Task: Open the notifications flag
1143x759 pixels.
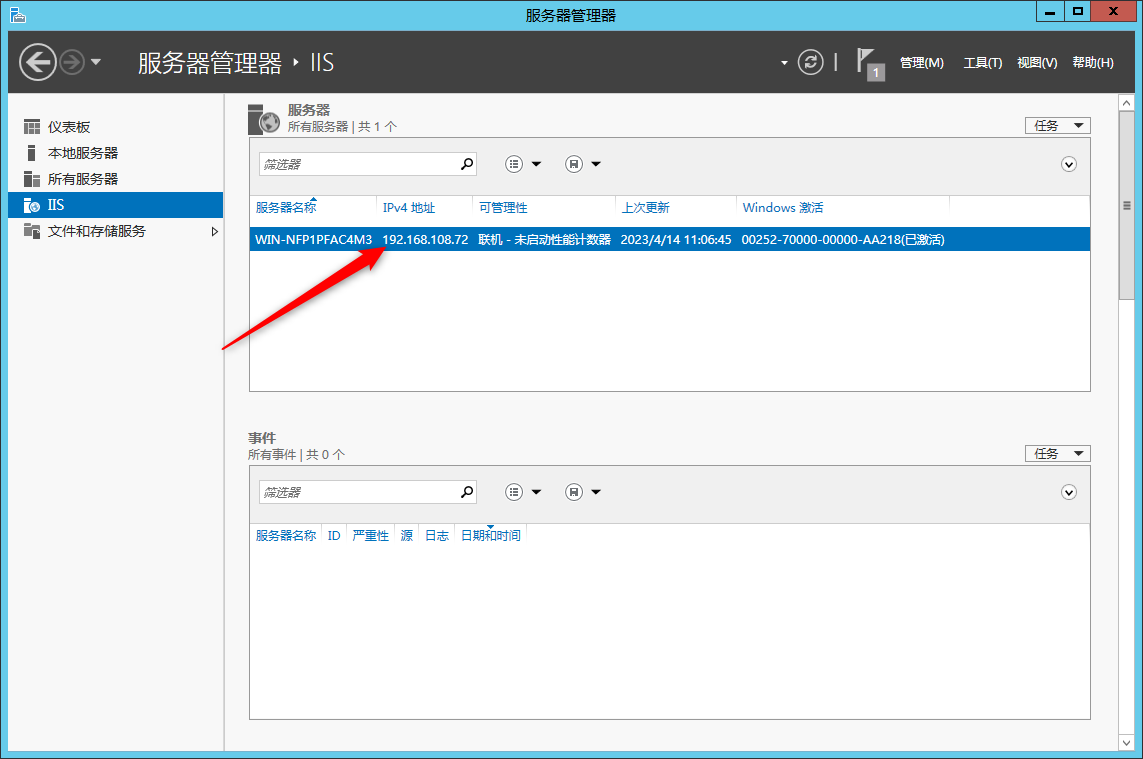Action: pos(870,63)
